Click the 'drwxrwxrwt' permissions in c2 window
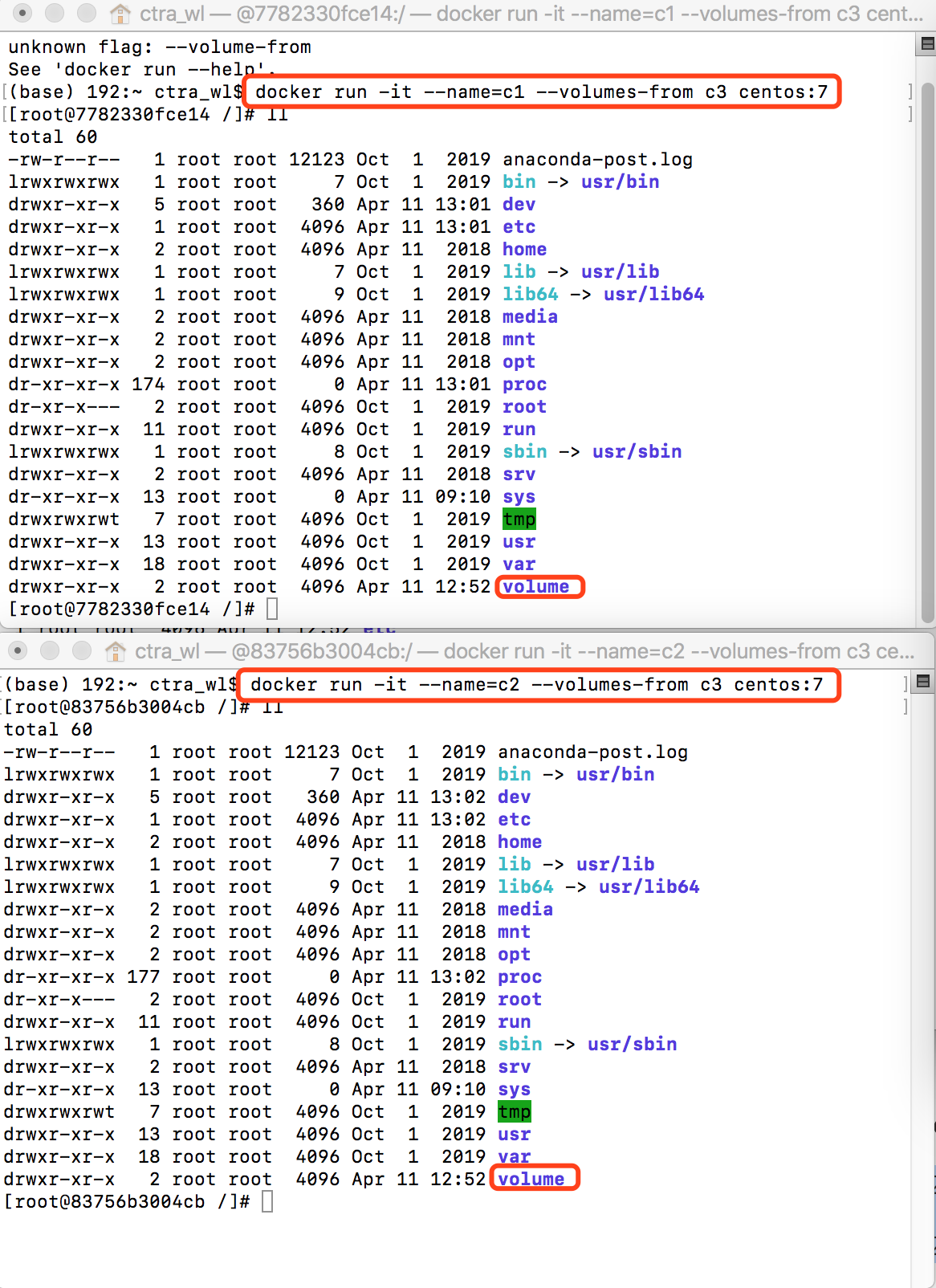This screenshot has height=1288, width=936. [59, 1112]
